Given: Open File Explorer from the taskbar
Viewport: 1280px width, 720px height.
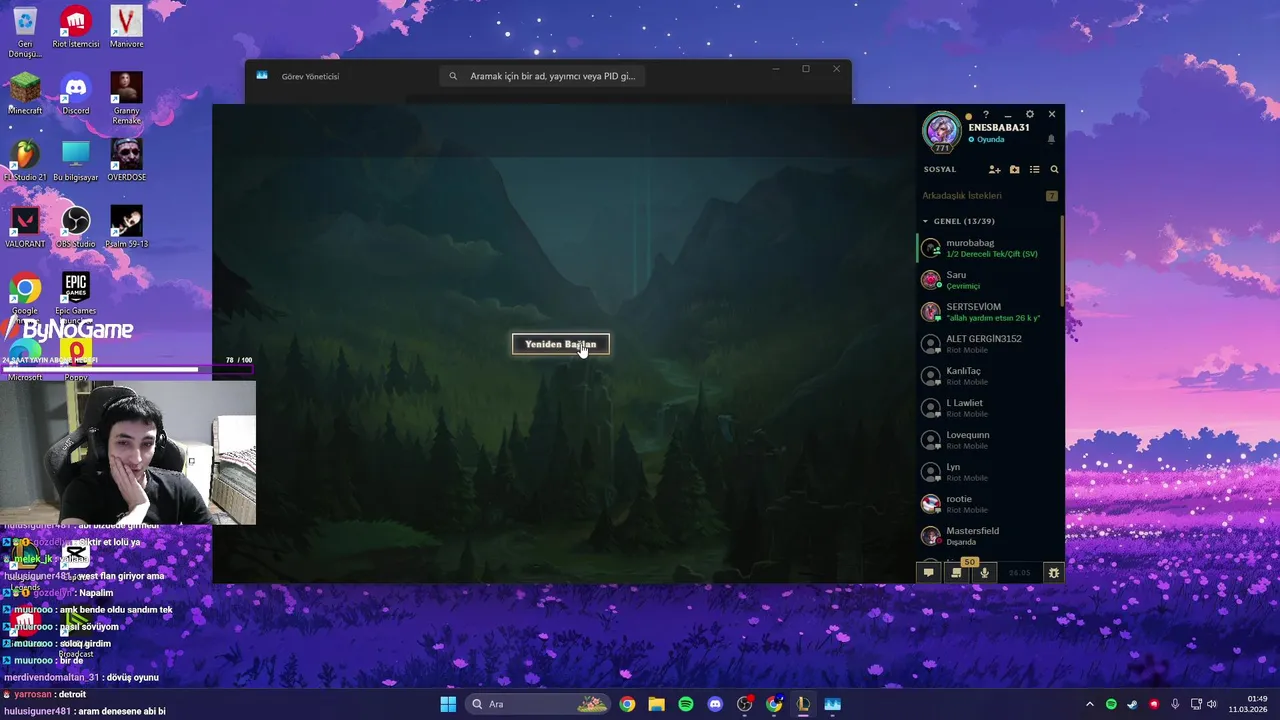Looking at the screenshot, I should [x=656, y=704].
